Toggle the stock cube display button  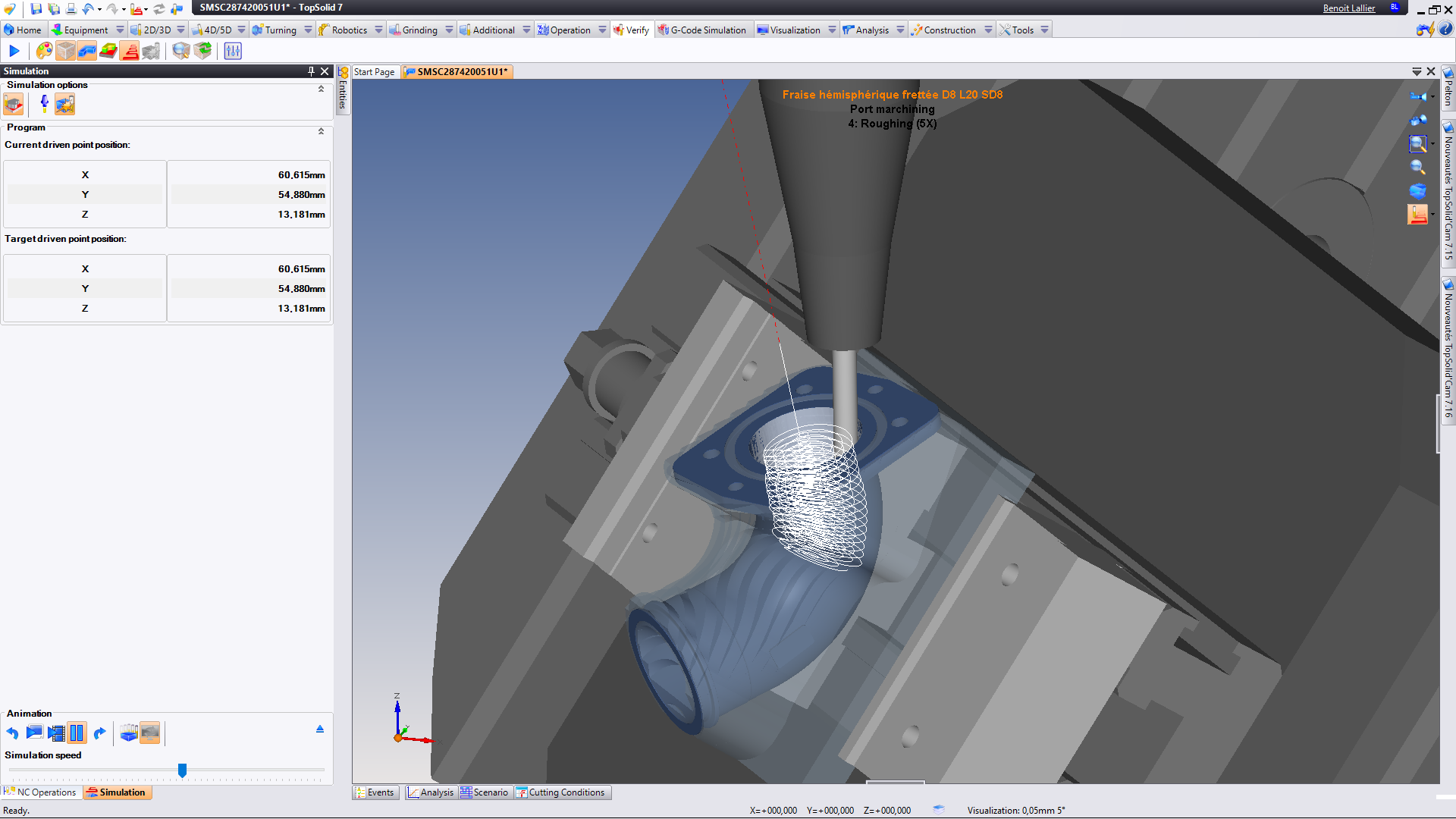click(x=66, y=51)
